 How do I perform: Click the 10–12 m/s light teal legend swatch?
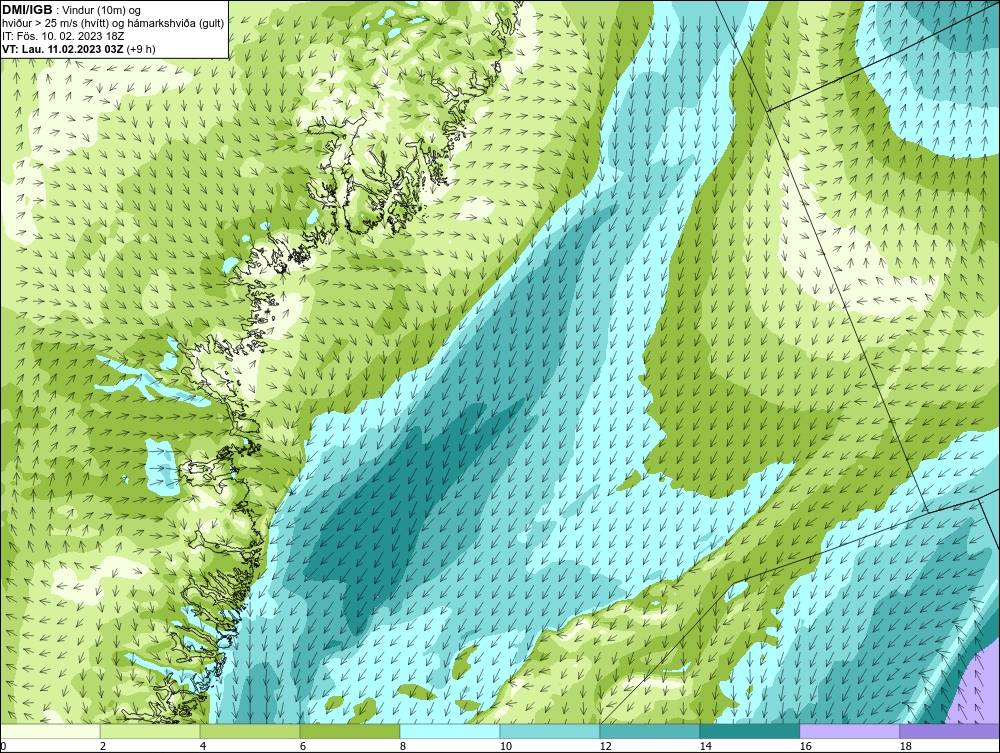tap(550, 731)
